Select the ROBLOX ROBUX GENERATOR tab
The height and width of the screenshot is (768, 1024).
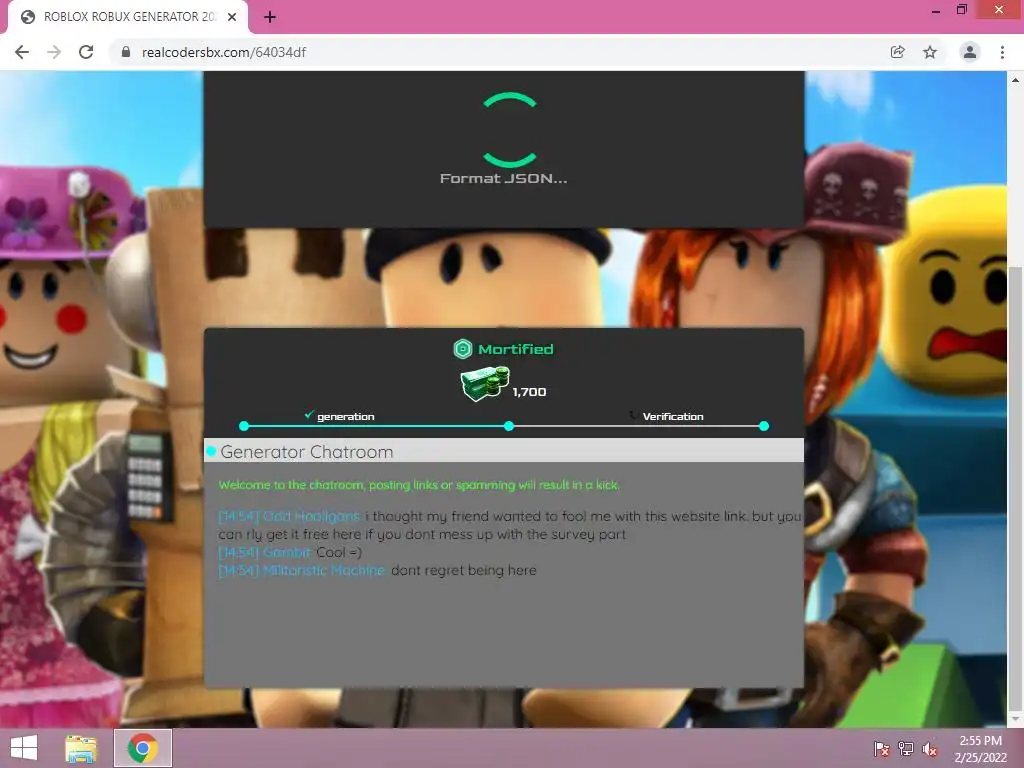point(127,17)
